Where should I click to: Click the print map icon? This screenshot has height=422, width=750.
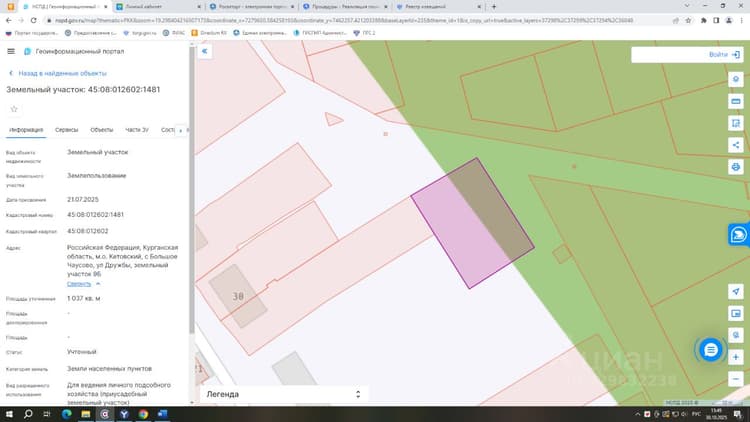tap(736, 167)
